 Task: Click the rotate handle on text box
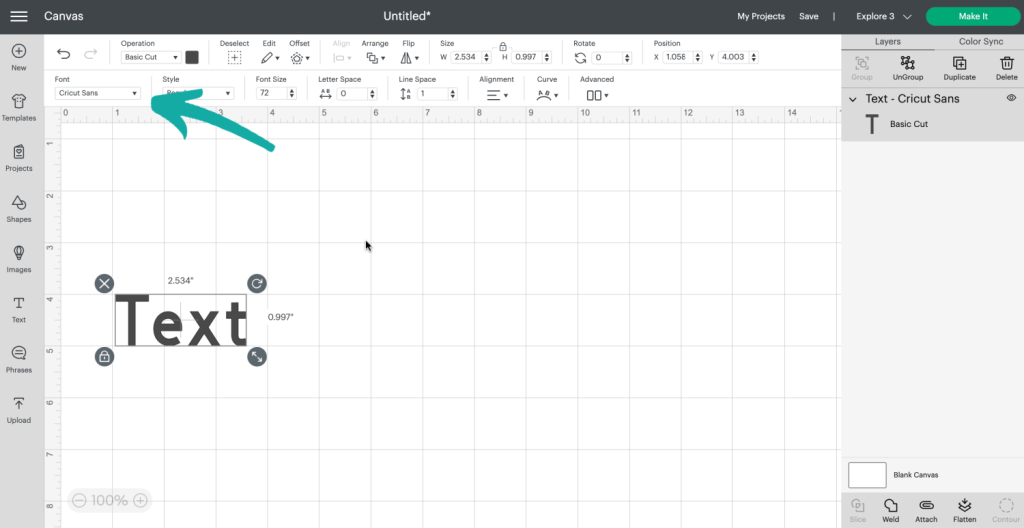coord(257,283)
